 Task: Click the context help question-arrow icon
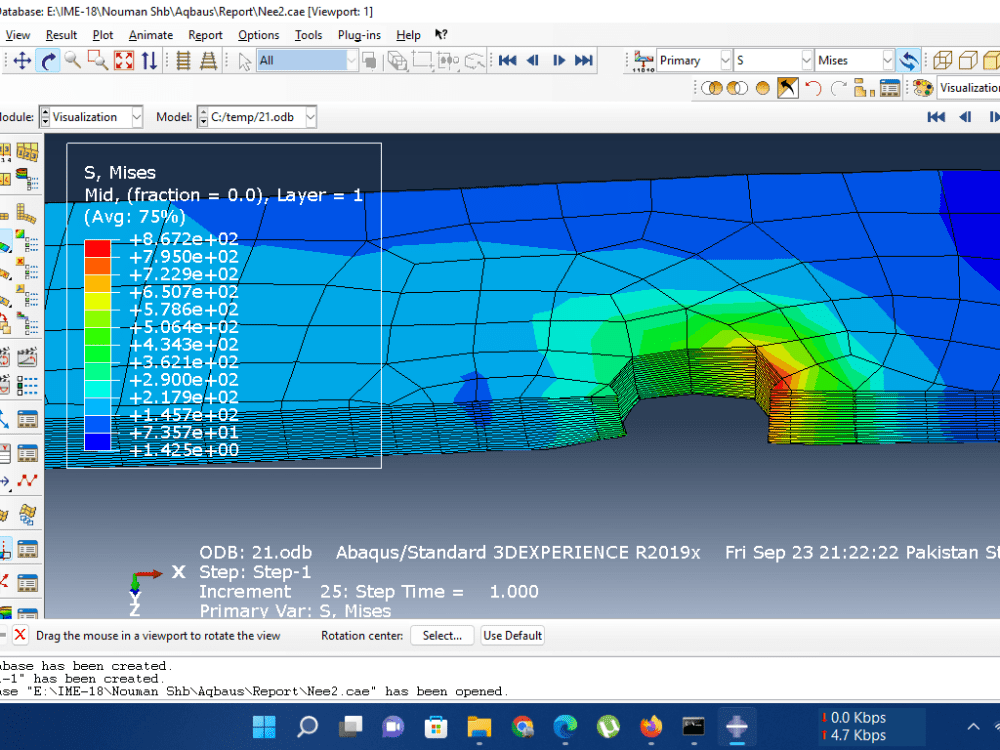[x=441, y=34]
